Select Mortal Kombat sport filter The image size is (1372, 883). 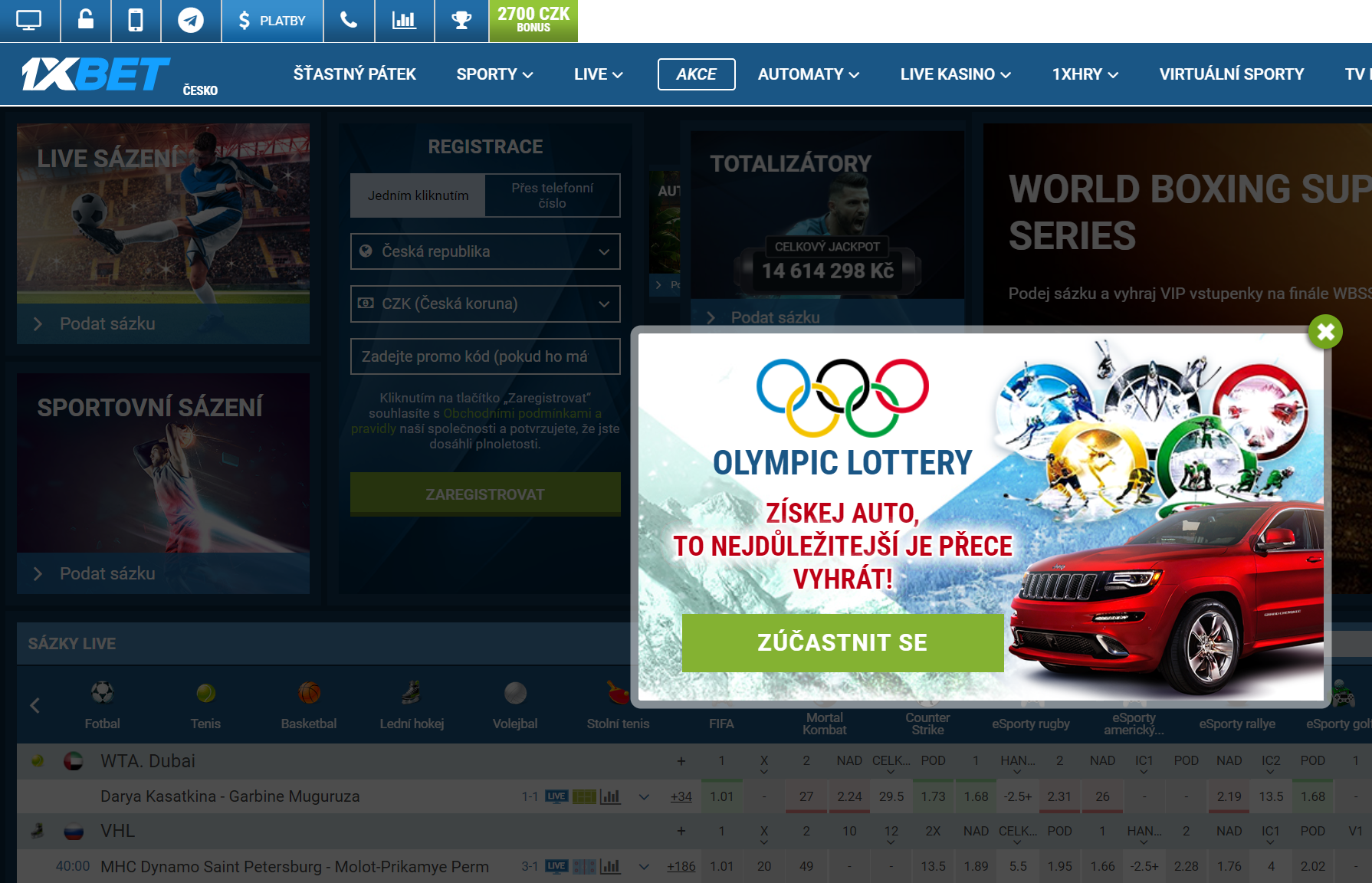tap(824, 724)
